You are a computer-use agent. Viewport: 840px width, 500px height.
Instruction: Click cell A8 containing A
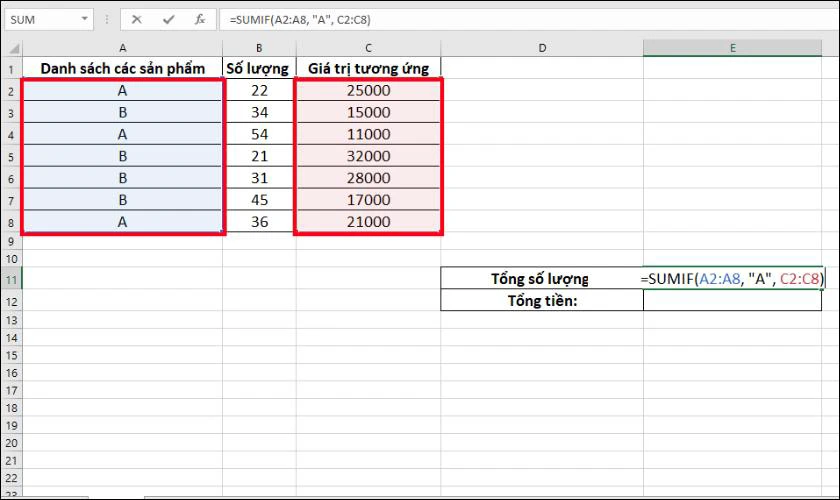(x=123, y=221)
